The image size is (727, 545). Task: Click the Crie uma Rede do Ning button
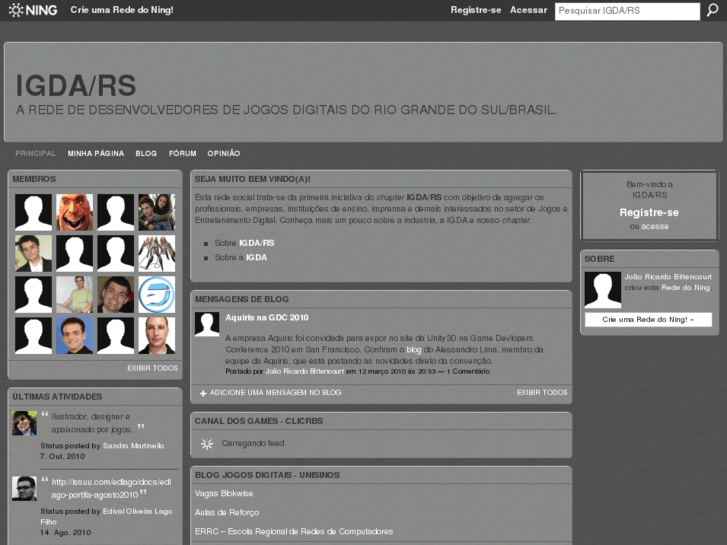click(648, 320)
